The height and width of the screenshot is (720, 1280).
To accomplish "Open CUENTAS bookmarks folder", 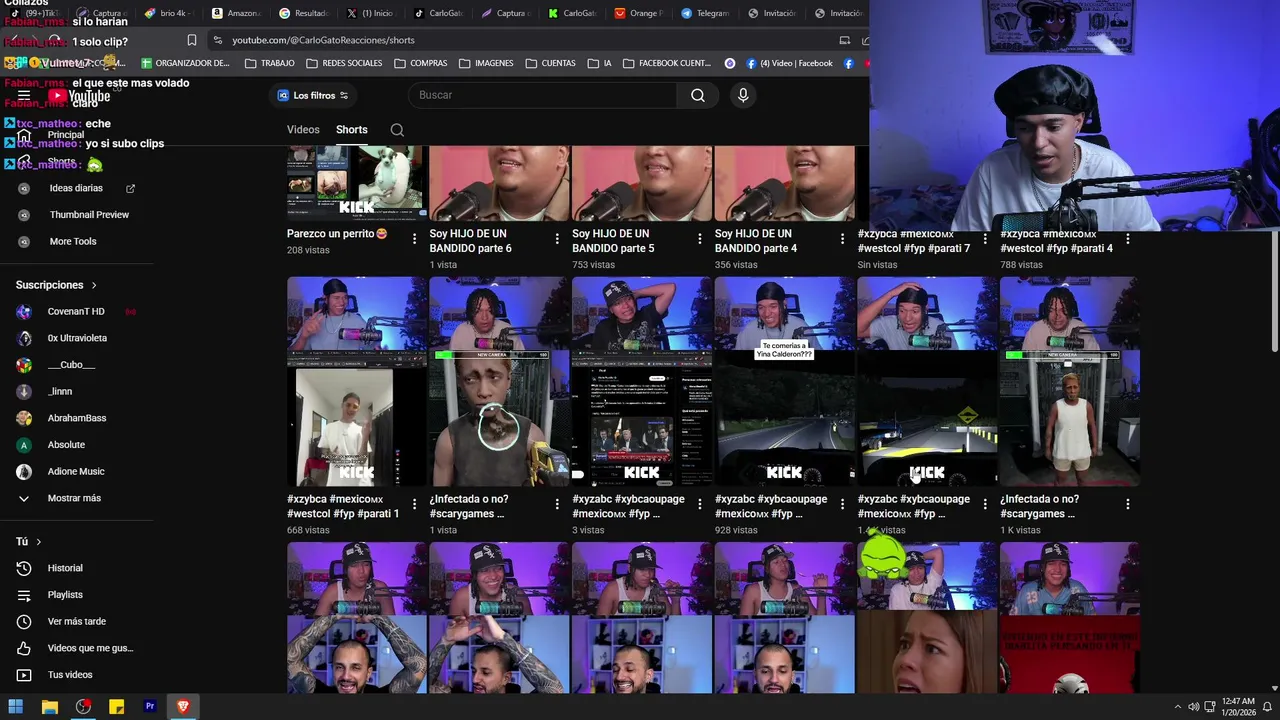I will tap(550, 63).
